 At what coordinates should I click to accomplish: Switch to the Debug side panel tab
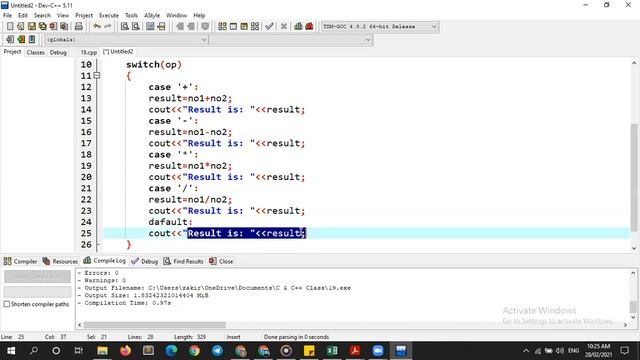point(58,53)
